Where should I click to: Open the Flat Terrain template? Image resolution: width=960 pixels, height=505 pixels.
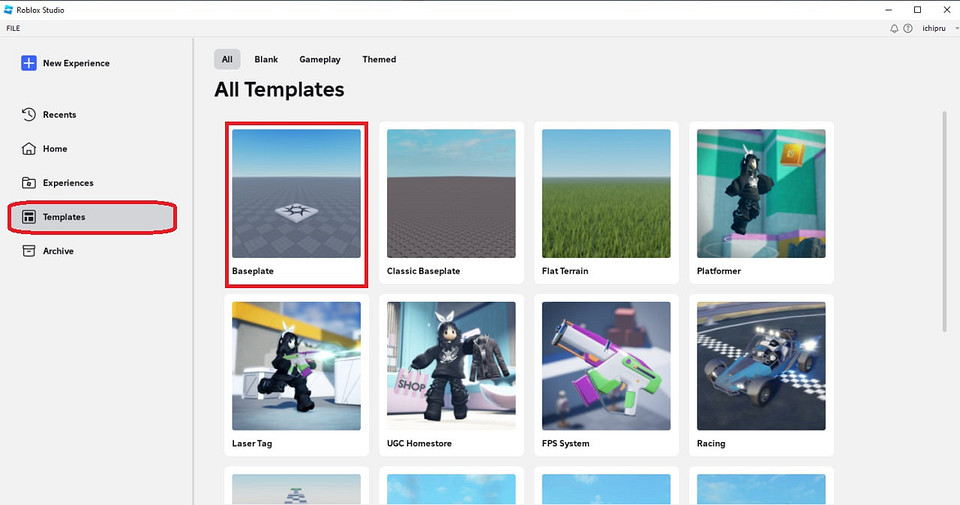[x=606, y=193]
